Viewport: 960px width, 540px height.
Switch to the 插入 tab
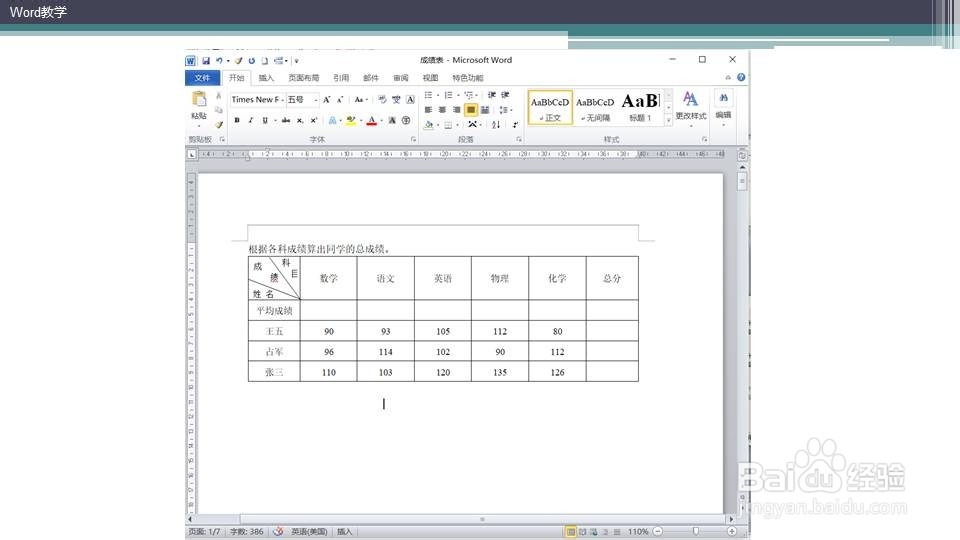pyautogui.click(x=266, y=78)
